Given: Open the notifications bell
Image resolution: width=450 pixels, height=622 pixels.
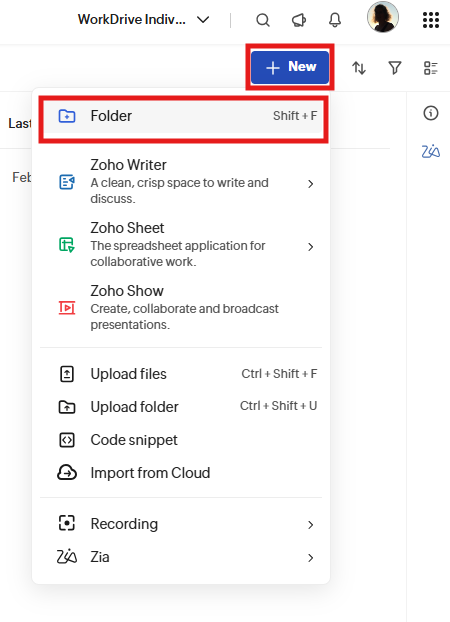Looking at the screenshot, I should point(335,19).
